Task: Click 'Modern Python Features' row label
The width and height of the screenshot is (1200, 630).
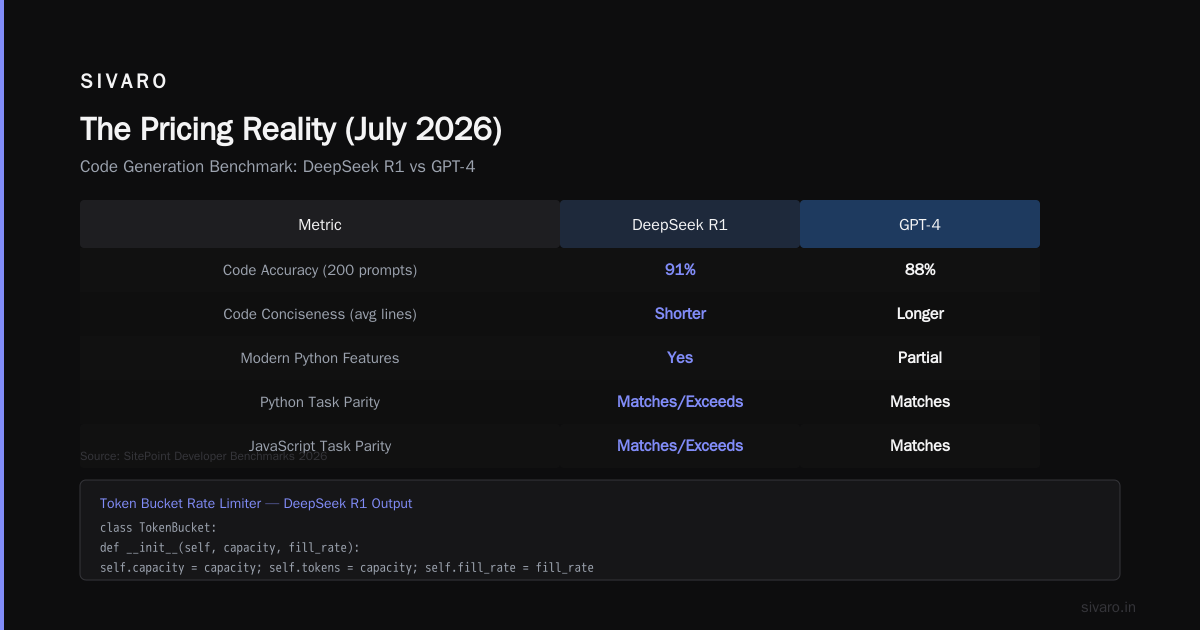Action: (x=320, y=358)
